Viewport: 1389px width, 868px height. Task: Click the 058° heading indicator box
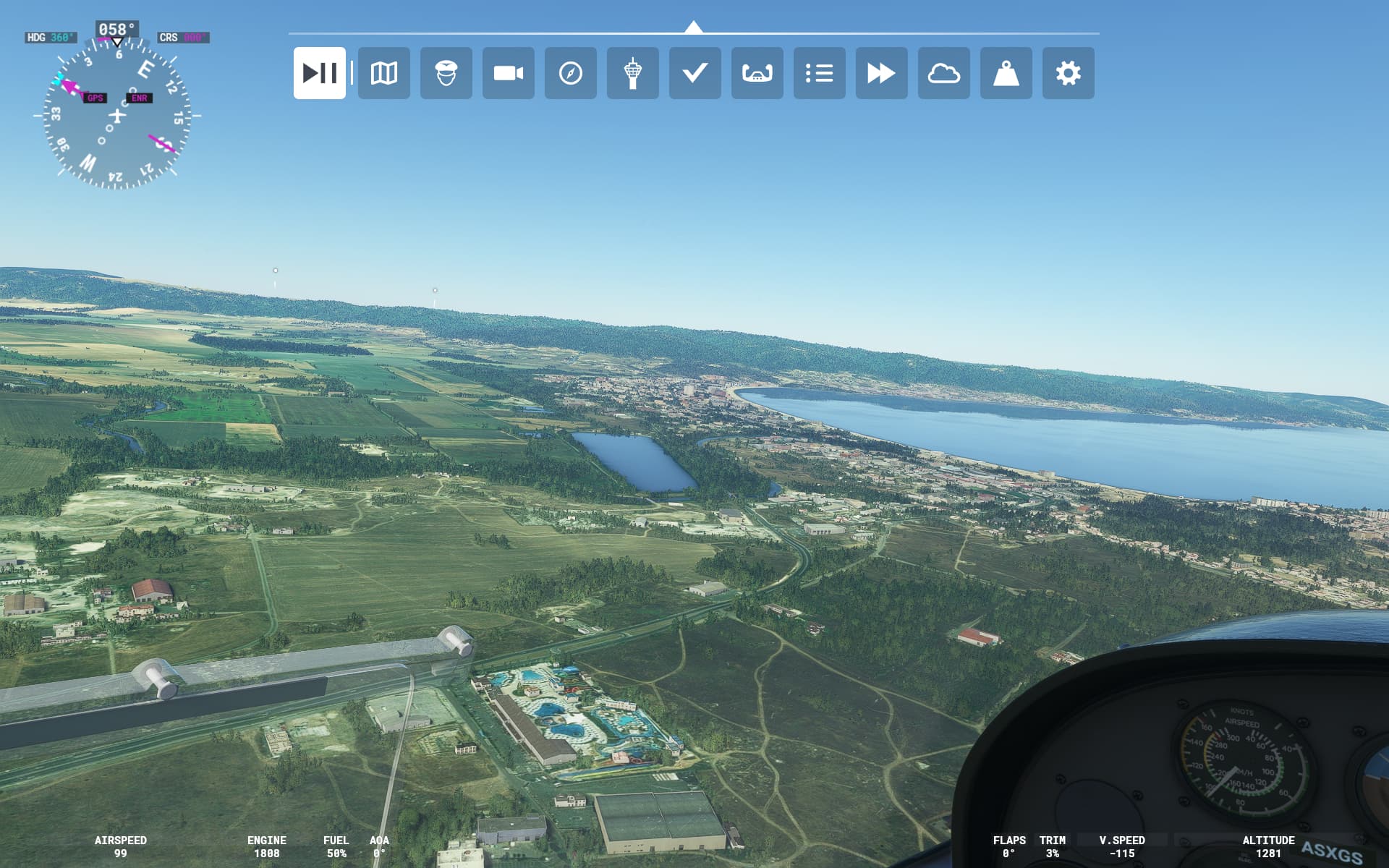[x=116, y=30]
